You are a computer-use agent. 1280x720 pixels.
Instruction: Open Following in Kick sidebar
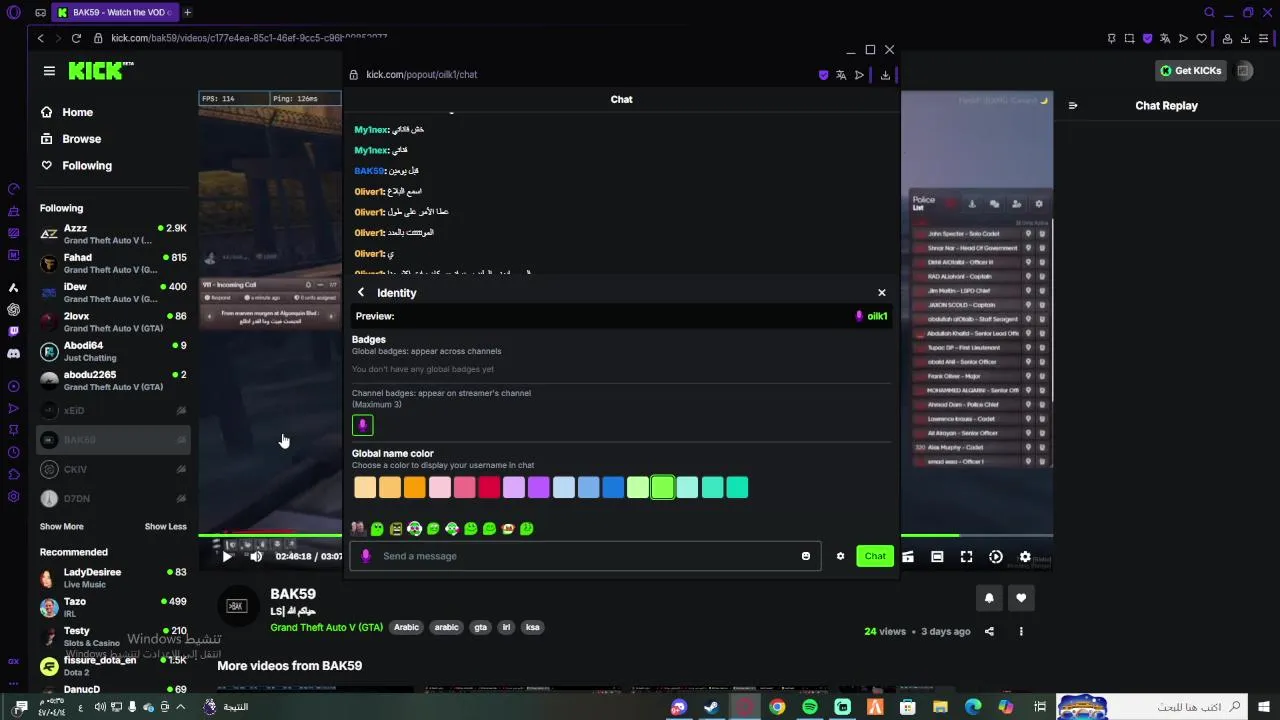click(x=76, y=166)
